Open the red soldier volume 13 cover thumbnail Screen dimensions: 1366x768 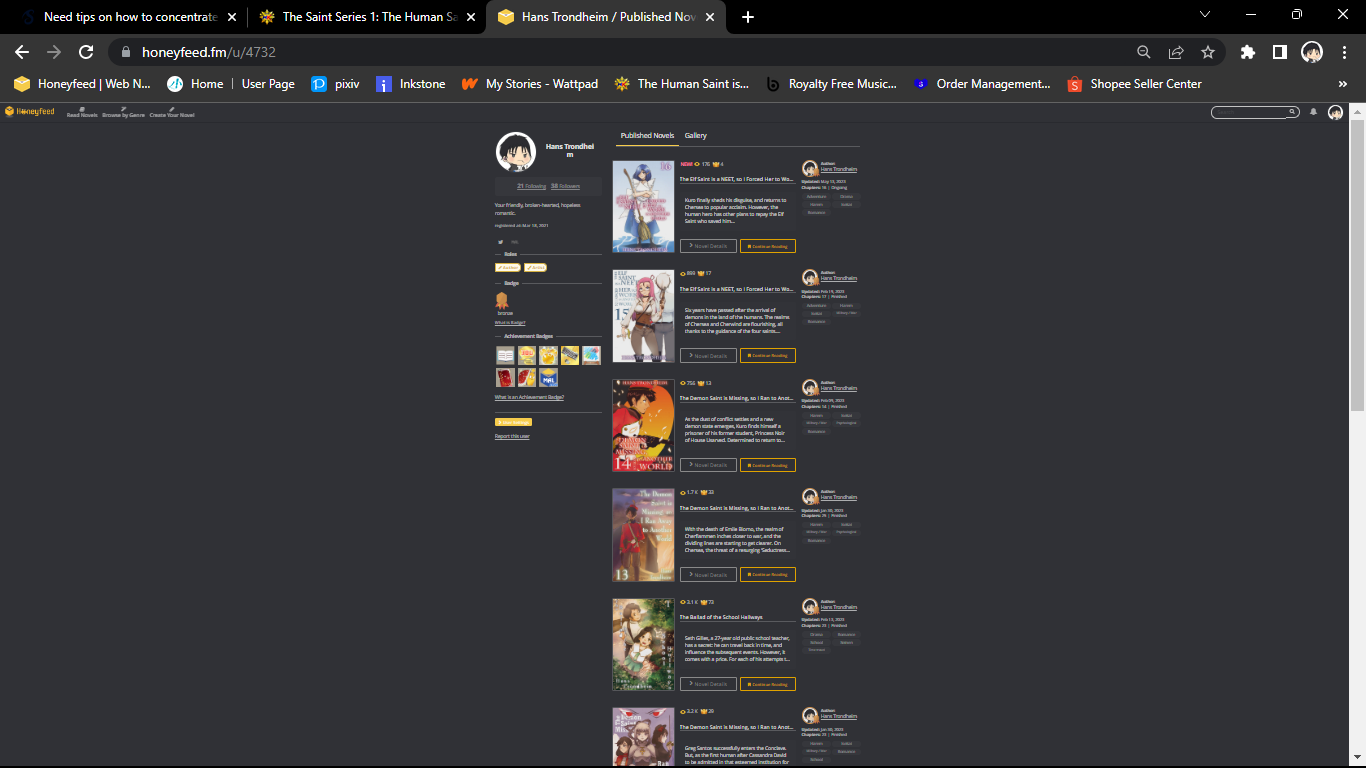tap(643, 535)
